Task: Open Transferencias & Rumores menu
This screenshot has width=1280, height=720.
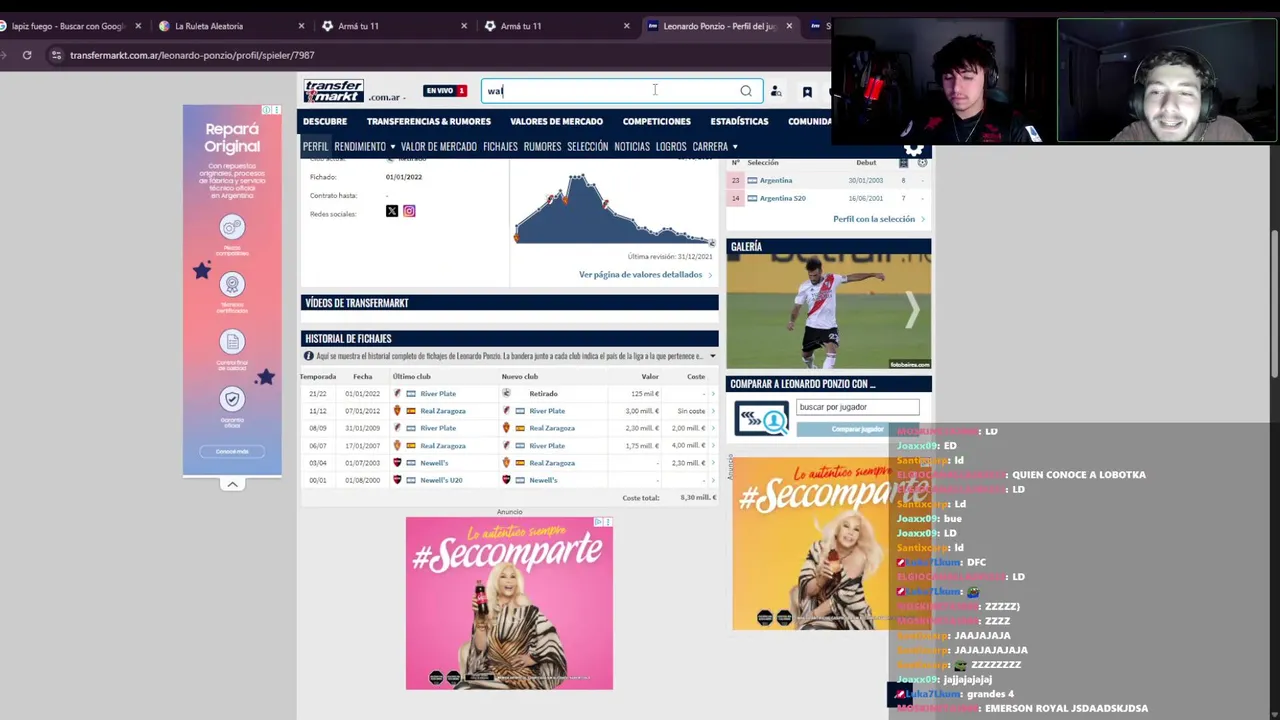Action: [x=429, y=122]
